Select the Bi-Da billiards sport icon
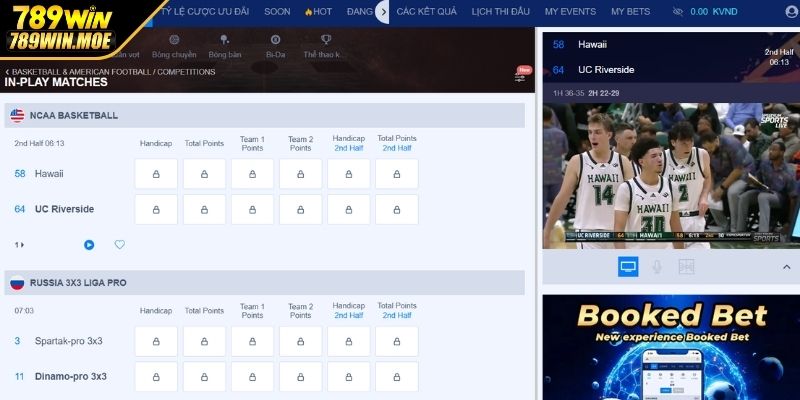The width and height of the screenshot is (800, 400). click(276, 46)
